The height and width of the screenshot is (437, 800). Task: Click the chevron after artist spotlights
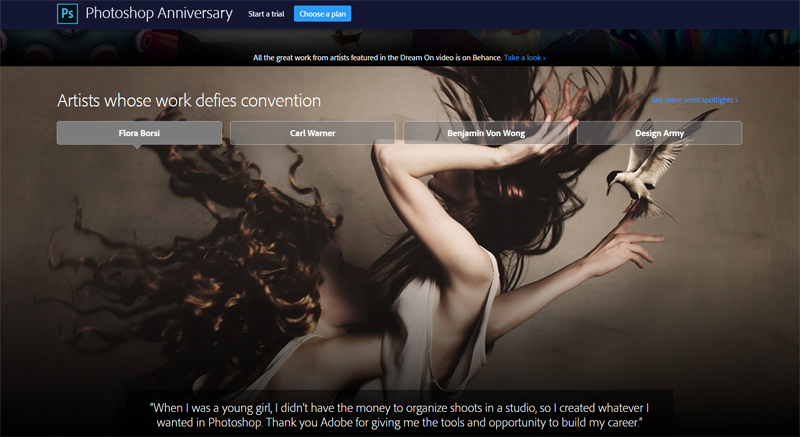point(736,101)
